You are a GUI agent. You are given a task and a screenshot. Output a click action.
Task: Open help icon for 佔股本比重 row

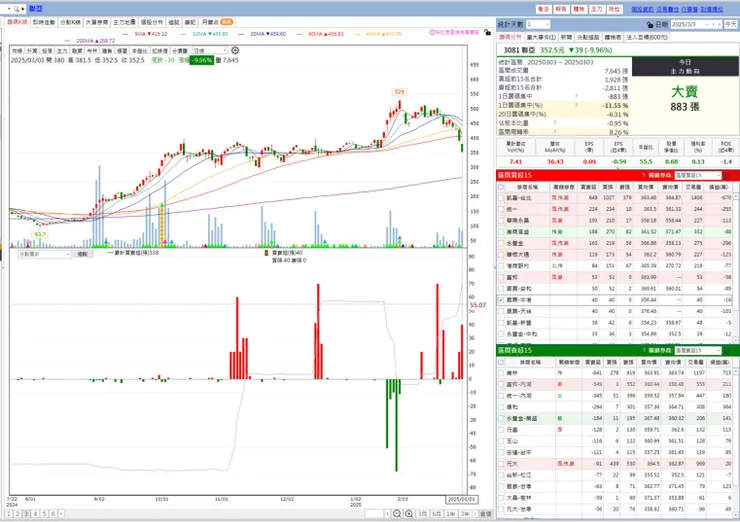point(555,123)
